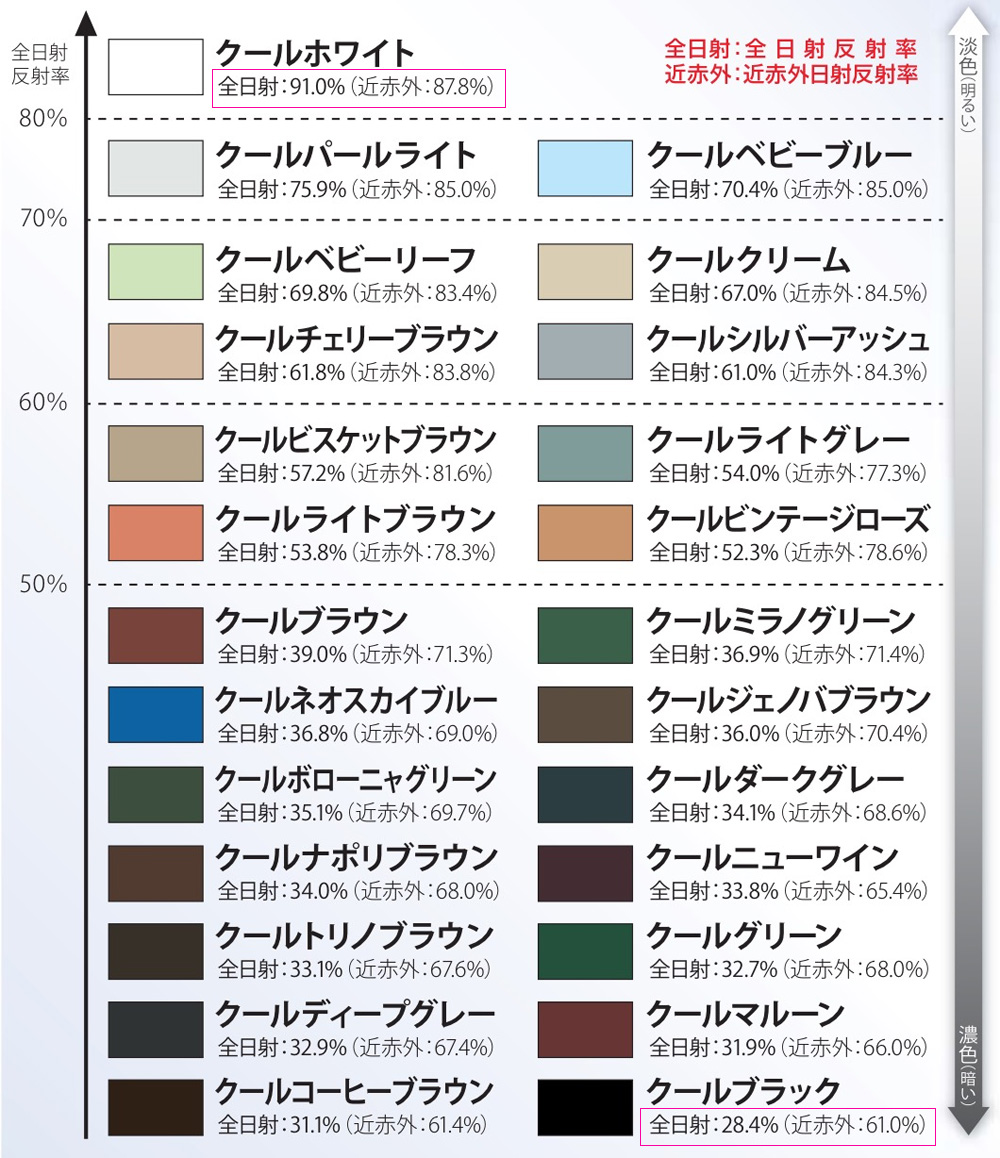Click the クールクリーム cream swatch
This screenshot has width=1000, height=1158.
click(x=585, y=271)
